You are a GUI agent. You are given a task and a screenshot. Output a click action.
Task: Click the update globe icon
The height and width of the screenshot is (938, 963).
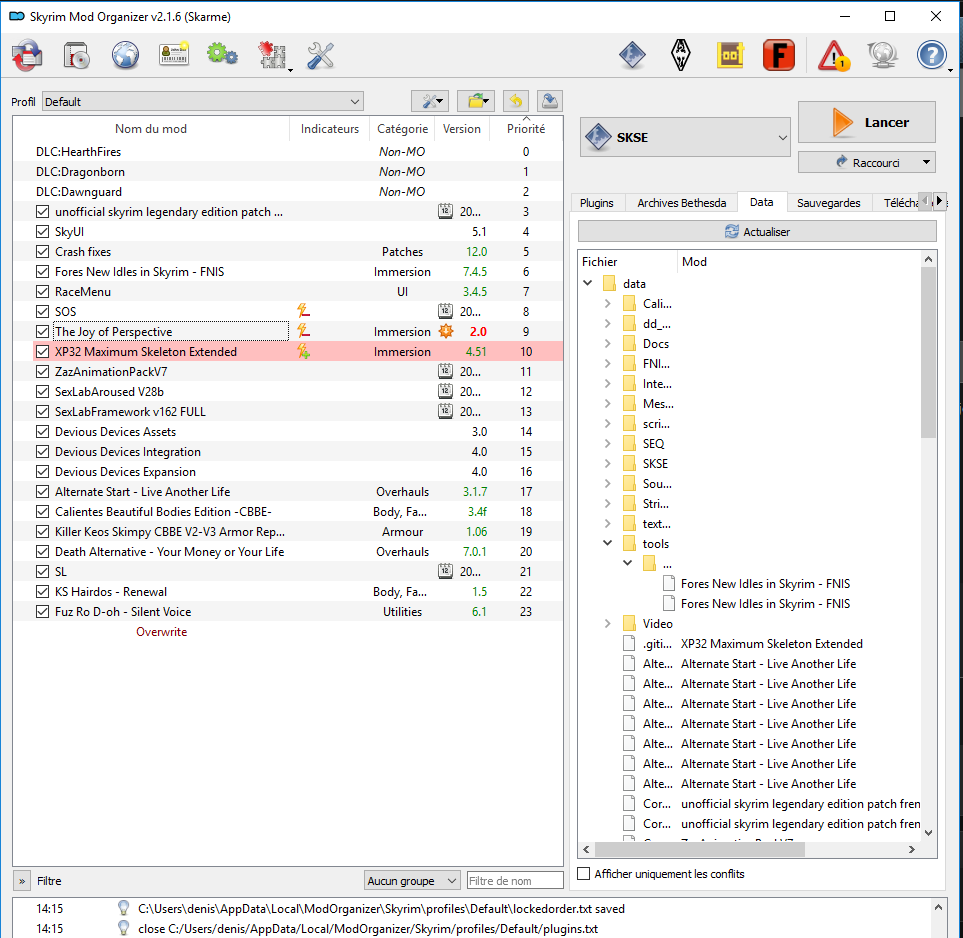(x=883, y=55)
